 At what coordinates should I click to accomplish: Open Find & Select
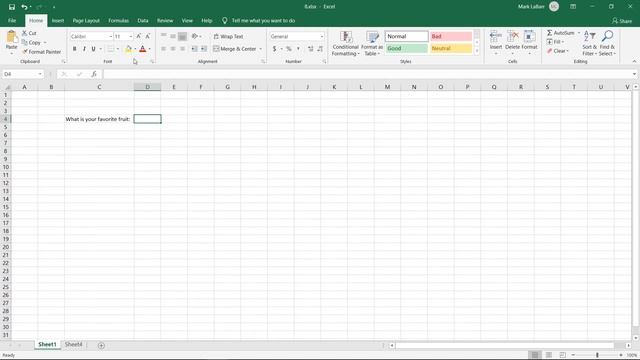tap(607, 43)
